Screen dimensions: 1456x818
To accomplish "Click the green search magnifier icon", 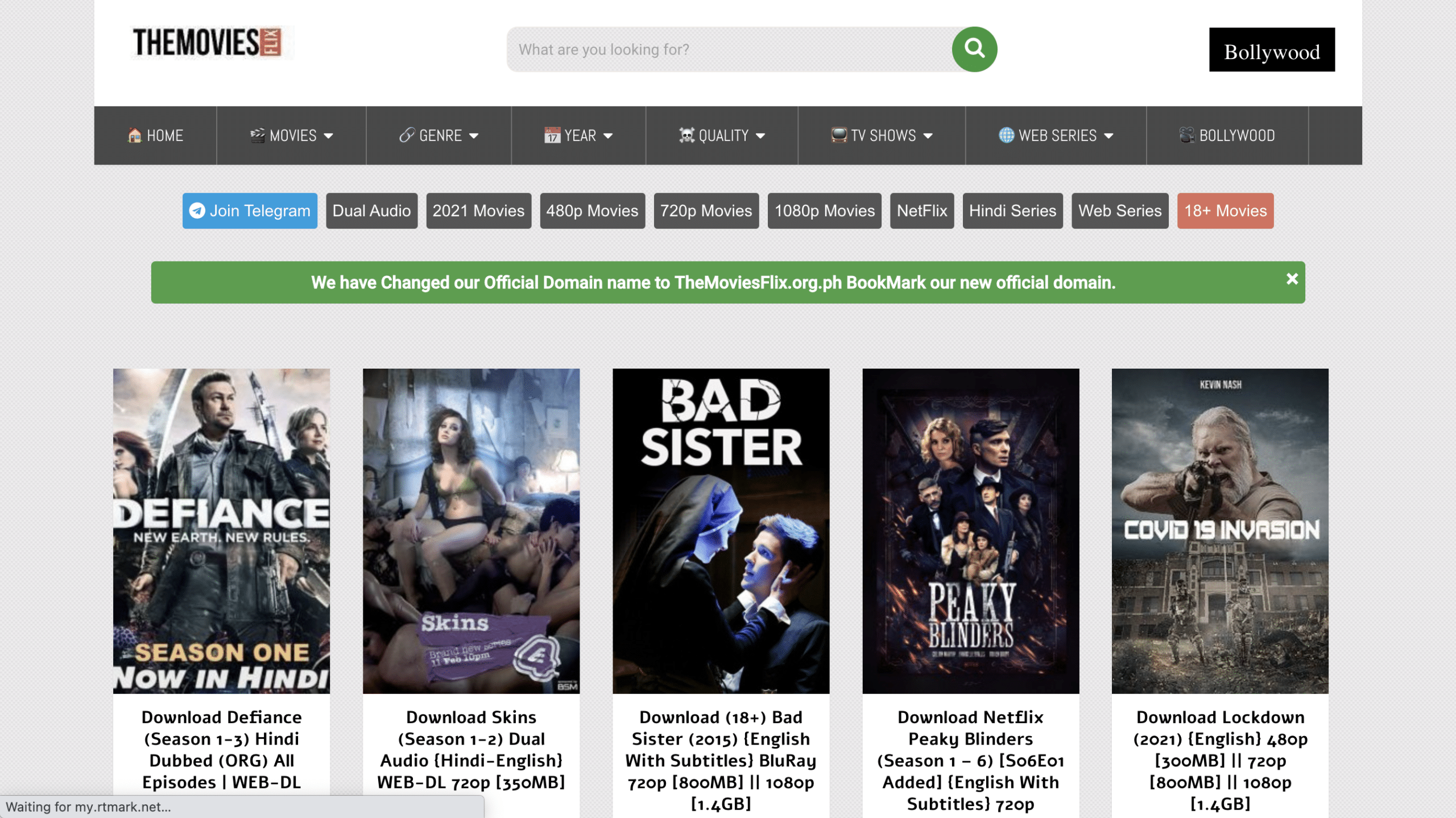I will coord(974,49).
